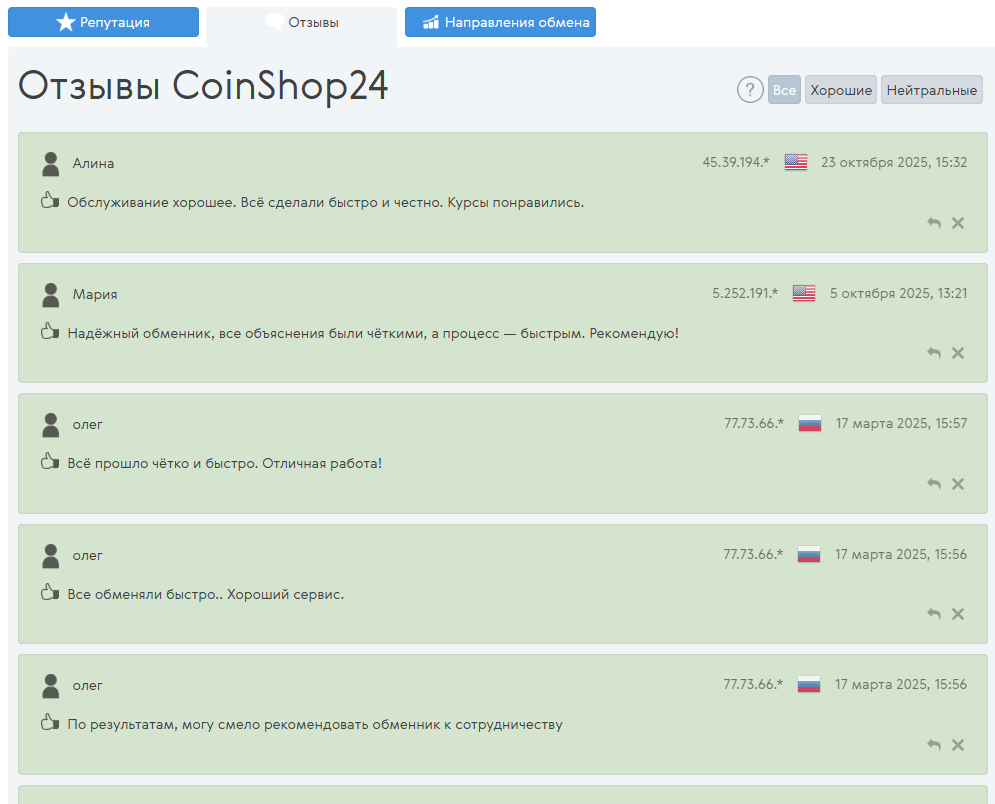Click the Russian flag on олег's 15:57 review
The width and height of the screenshot is (995, 804).
(809, 423)
